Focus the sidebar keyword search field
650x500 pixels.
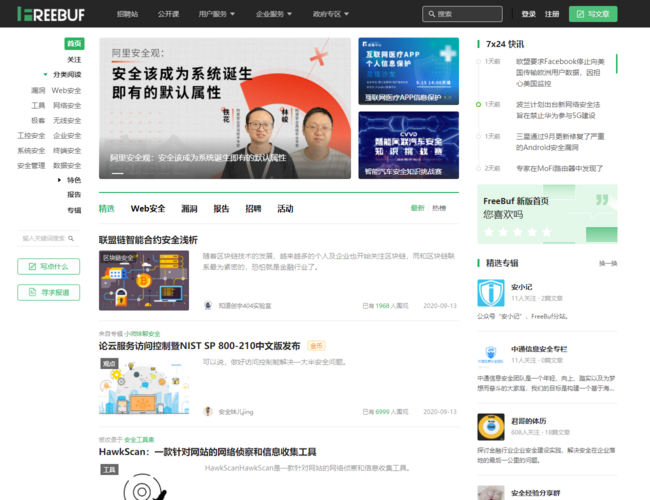click(x=49, y=238)
